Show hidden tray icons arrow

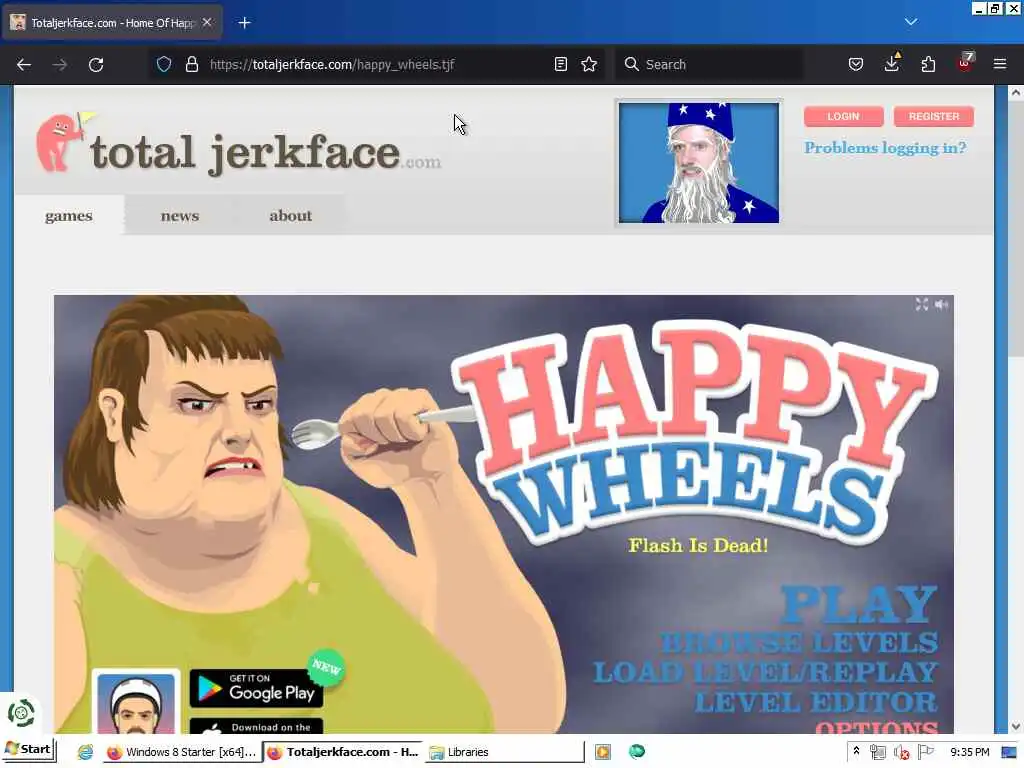856,752
